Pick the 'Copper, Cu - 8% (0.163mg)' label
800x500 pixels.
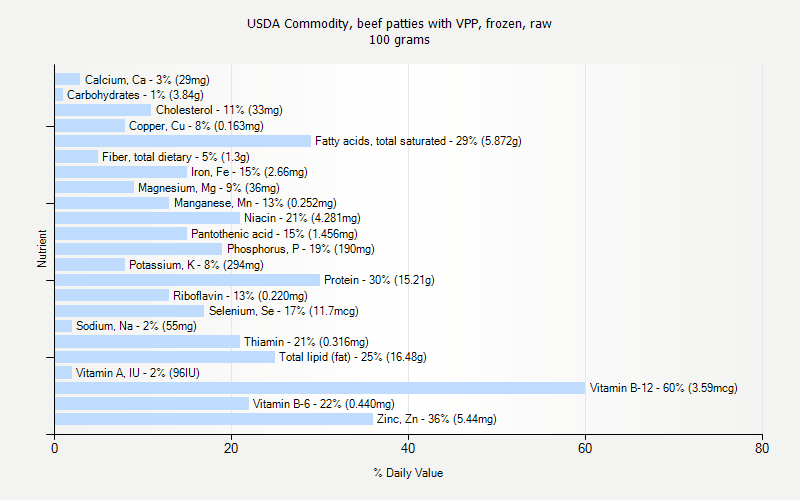tap(196, 126)
